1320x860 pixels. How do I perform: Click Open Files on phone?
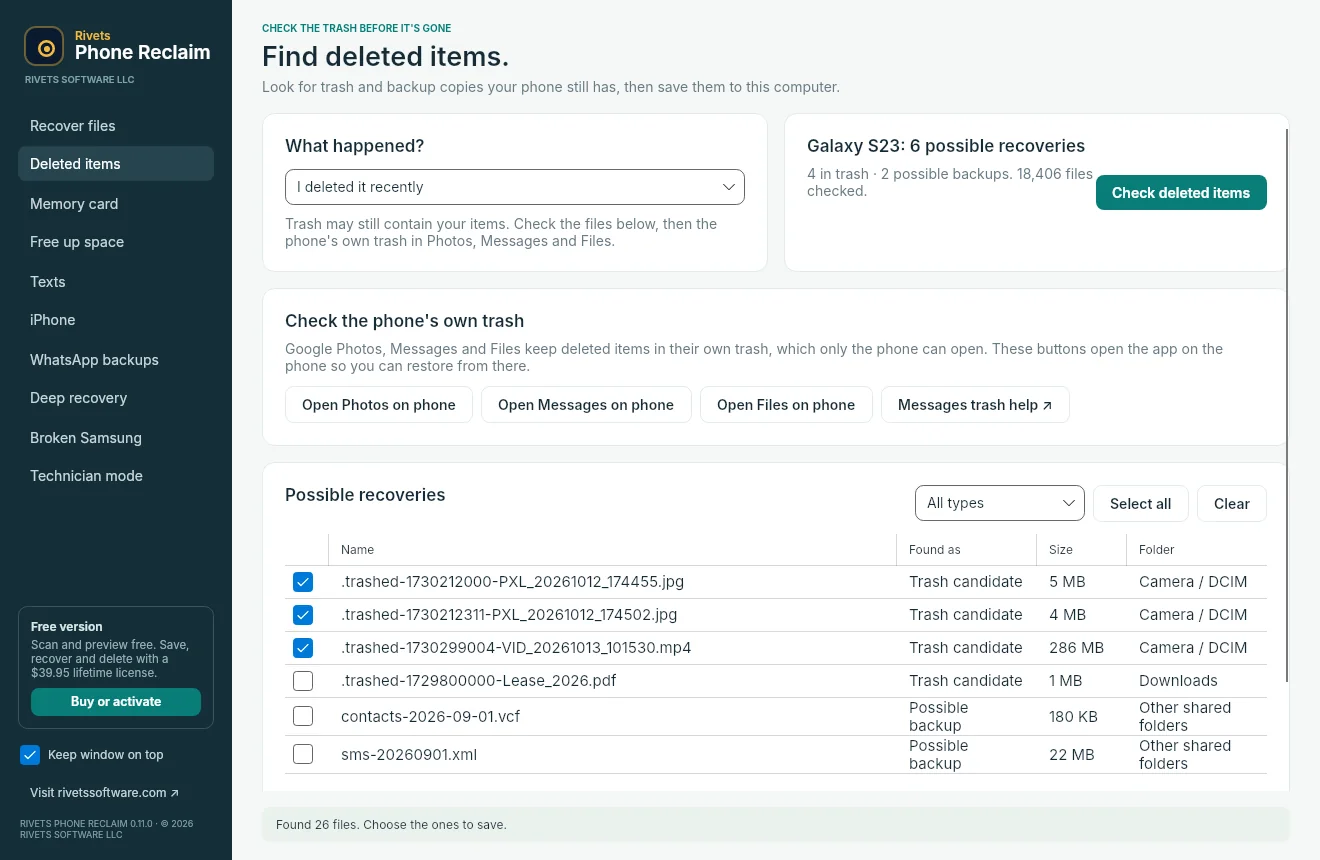[x=786, y=405]
